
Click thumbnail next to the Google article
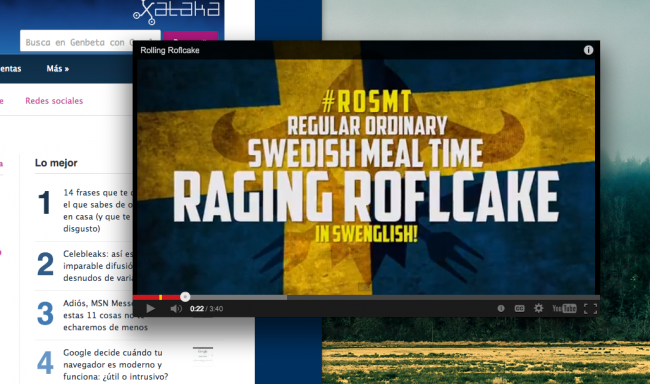coord(203,356)
